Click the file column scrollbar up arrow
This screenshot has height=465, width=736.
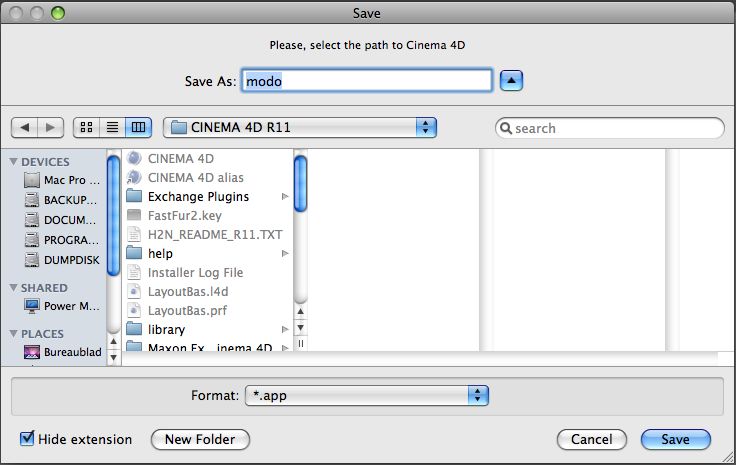(300, 311)
